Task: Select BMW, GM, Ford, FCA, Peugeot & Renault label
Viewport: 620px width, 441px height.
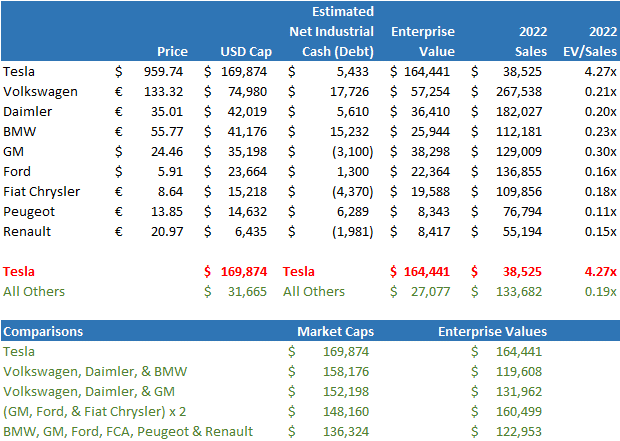Action: point(128,432)
